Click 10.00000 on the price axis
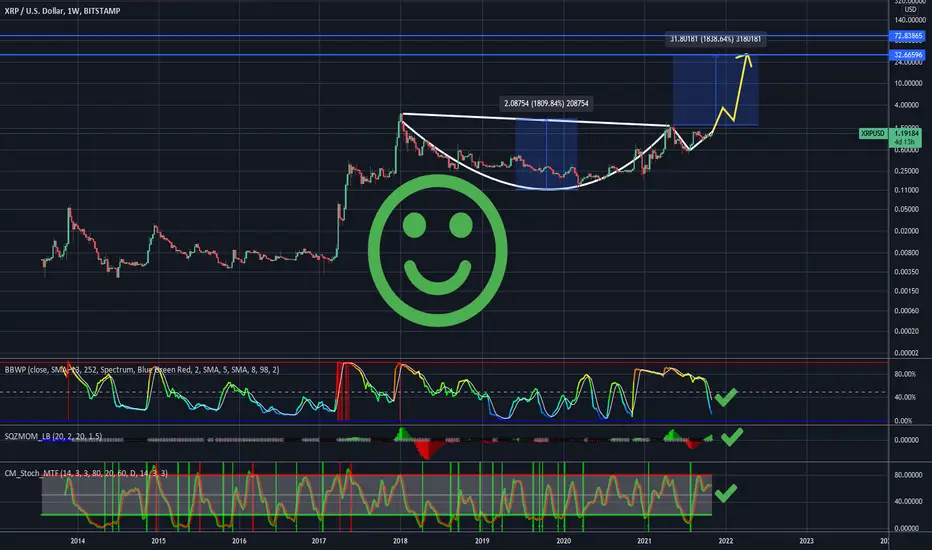This screenshot has height=550, width=932. pyautogui.click(x=908, y=83)
